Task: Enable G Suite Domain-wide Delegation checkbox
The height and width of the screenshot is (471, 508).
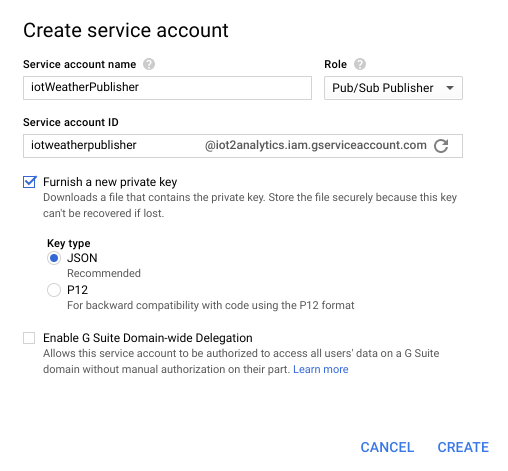Action: point(29,338)
